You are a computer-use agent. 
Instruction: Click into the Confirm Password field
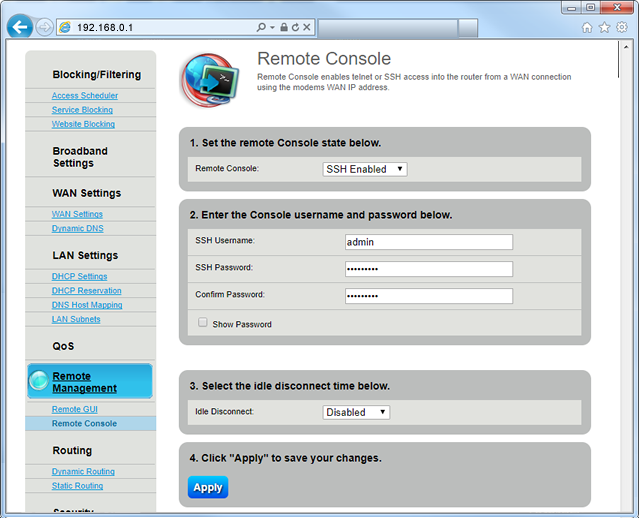coord(429,296)
